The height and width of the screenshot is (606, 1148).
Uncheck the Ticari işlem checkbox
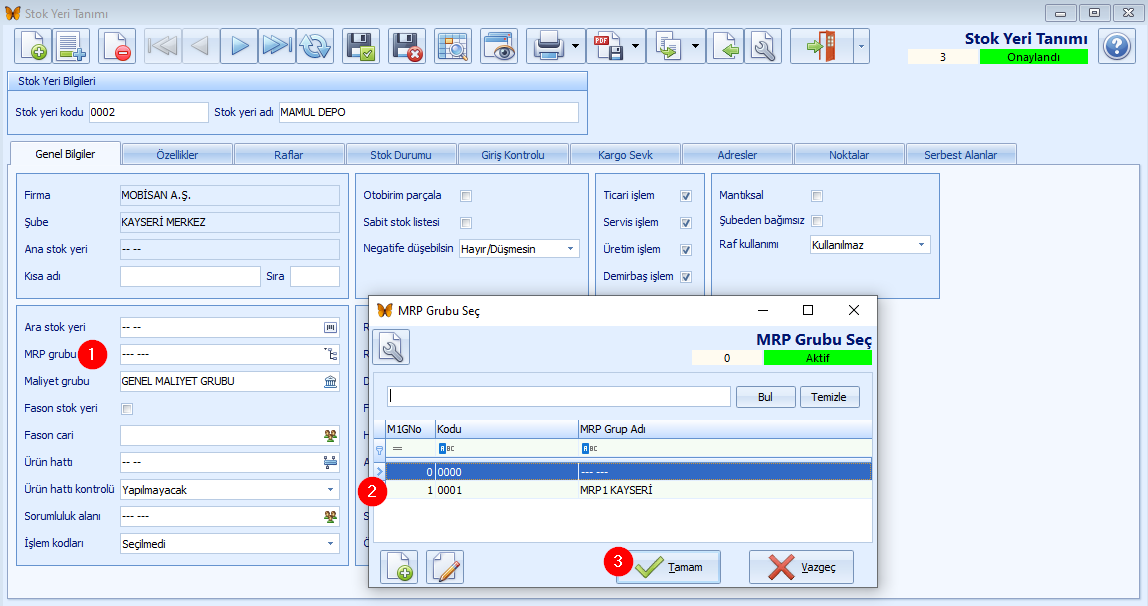[x=686, y=195]
